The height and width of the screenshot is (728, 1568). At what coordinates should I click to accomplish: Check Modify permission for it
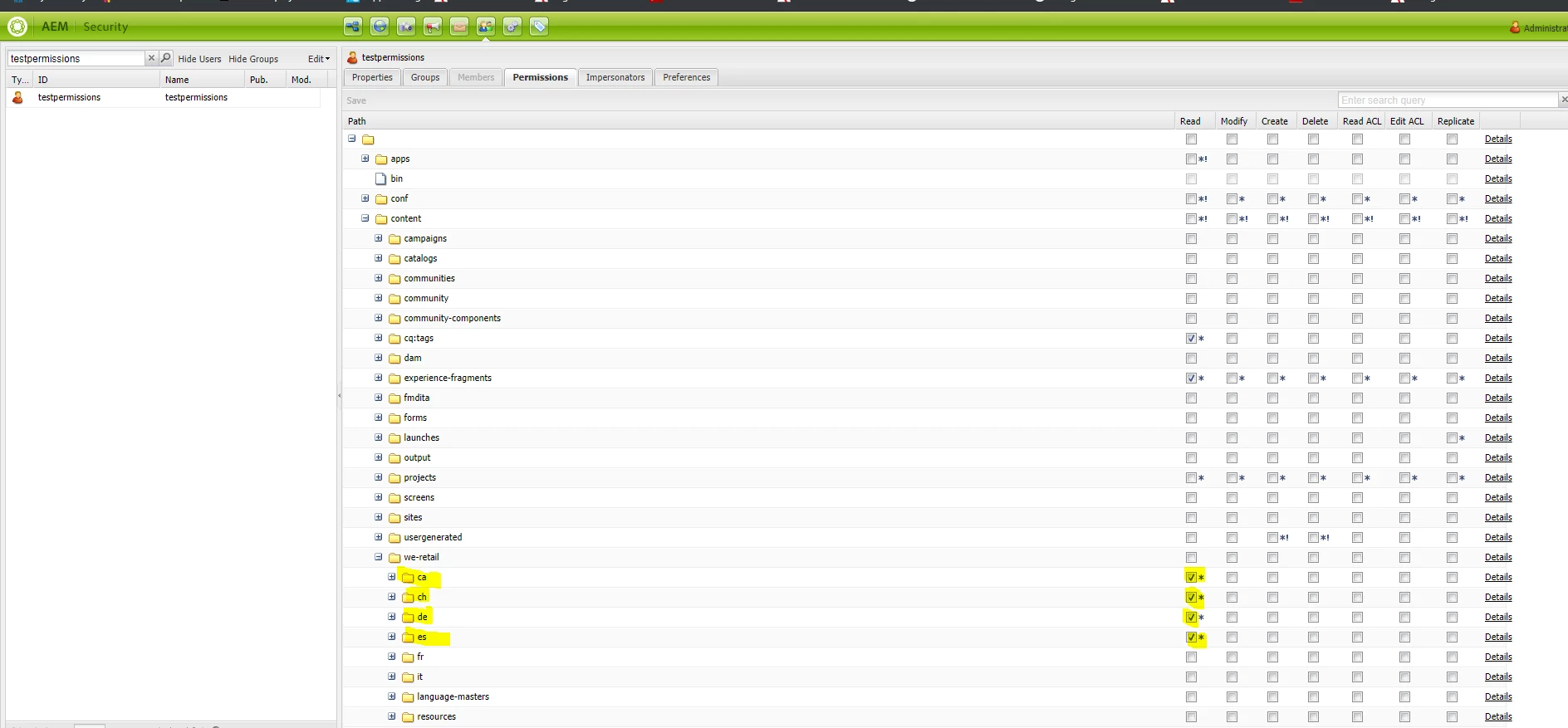(x=1232, y=677)
